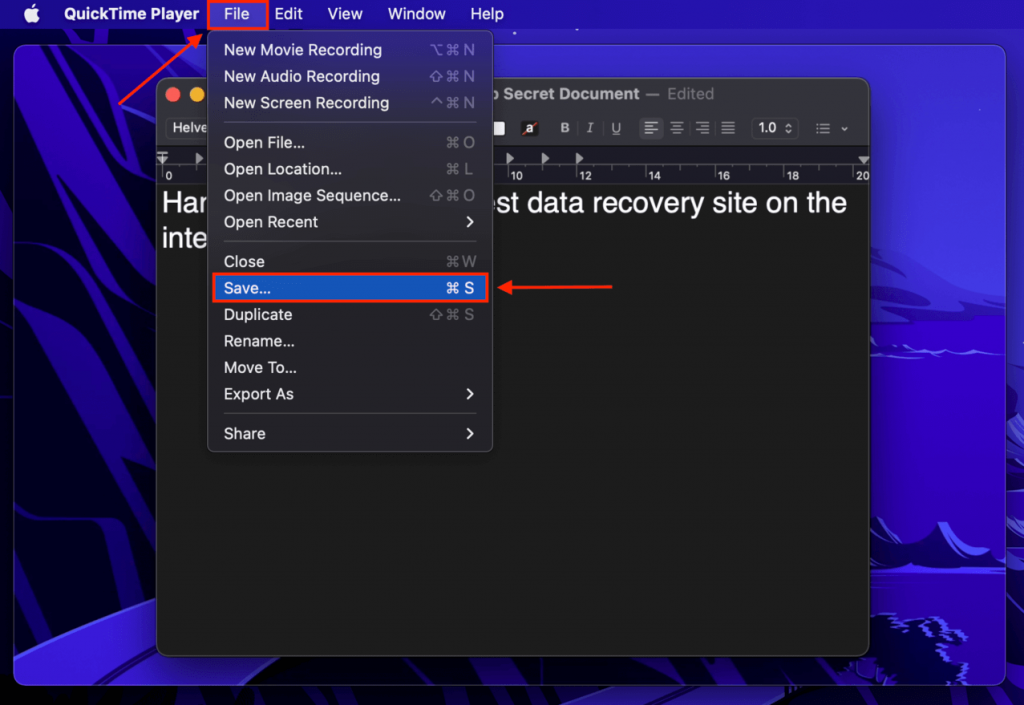
Task: Click the document background color square icon
Action: pyautogui.click(x=501, y=128)
